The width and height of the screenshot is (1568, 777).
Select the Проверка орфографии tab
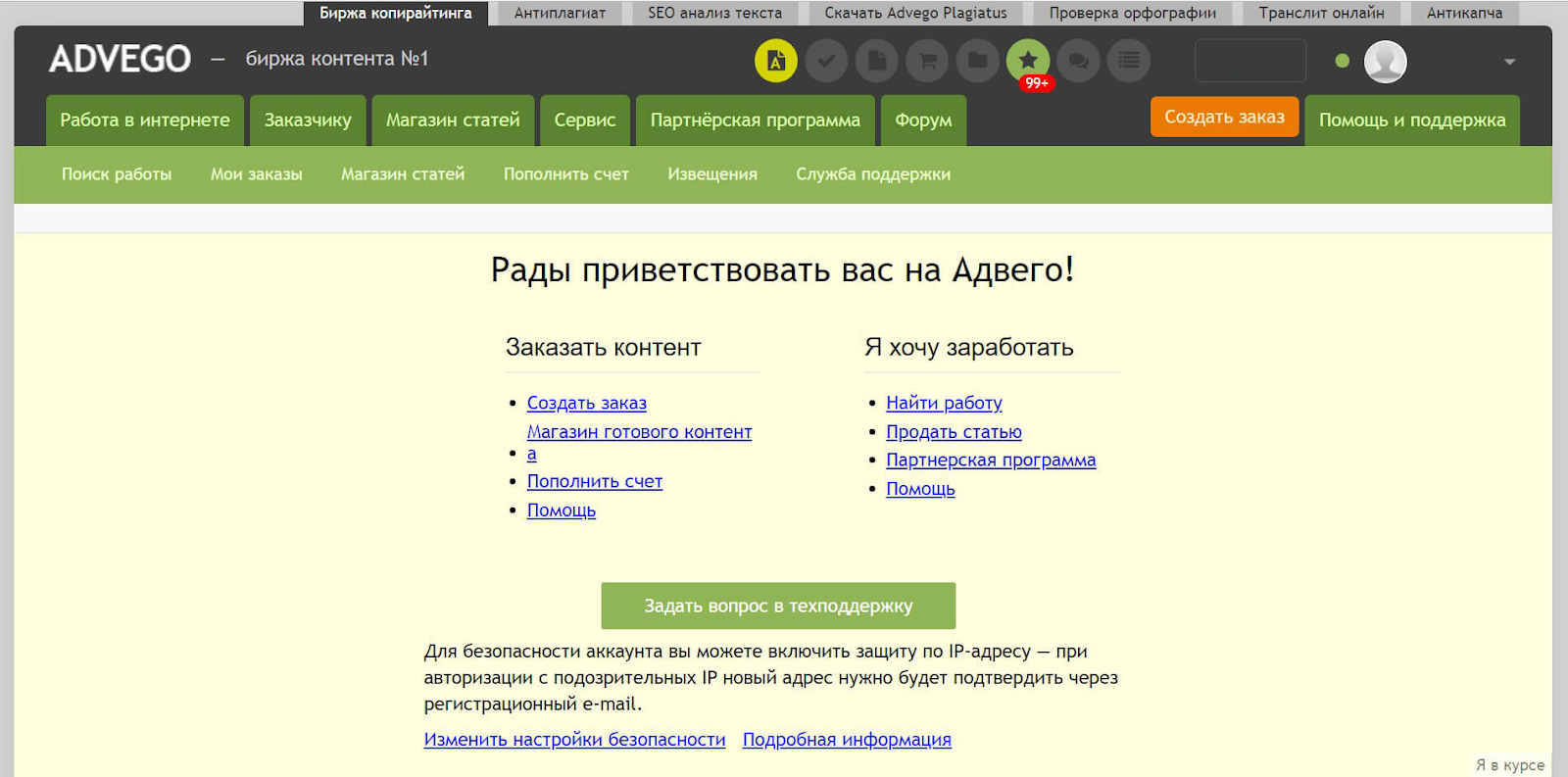[x=1133, y=13]
